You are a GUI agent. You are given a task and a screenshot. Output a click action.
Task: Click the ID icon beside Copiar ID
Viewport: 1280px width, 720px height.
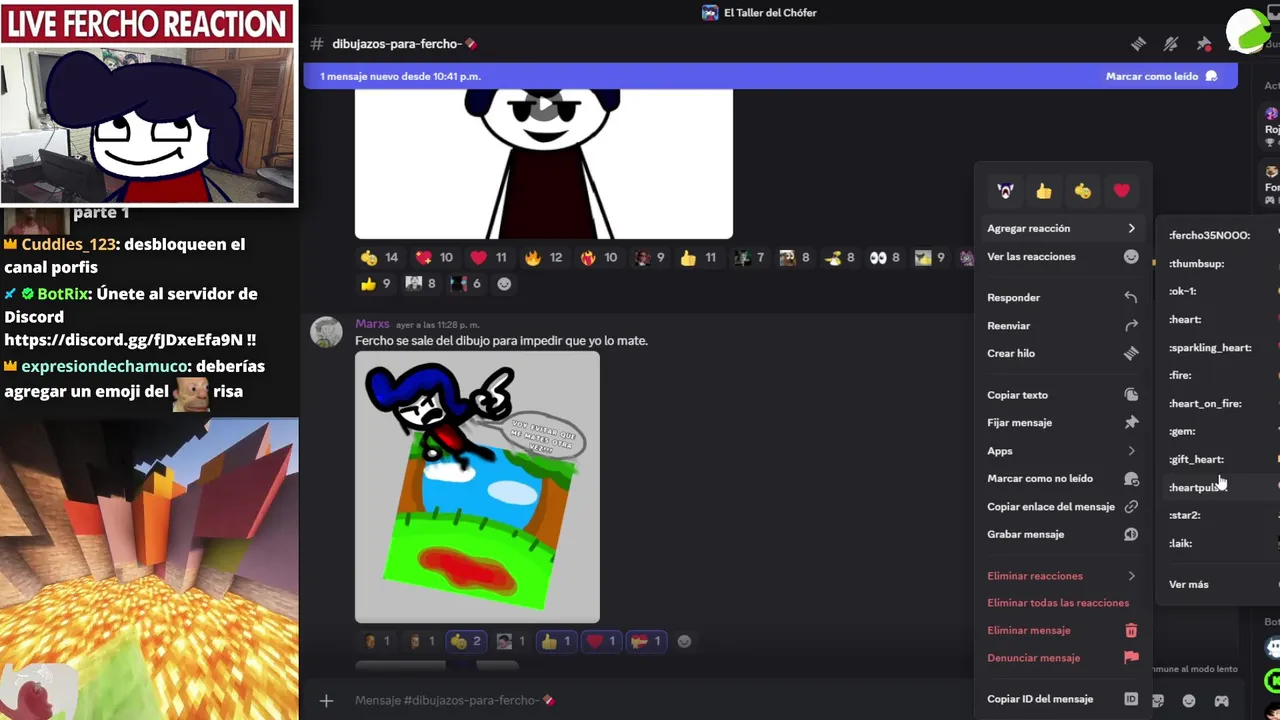point(1131,699)
